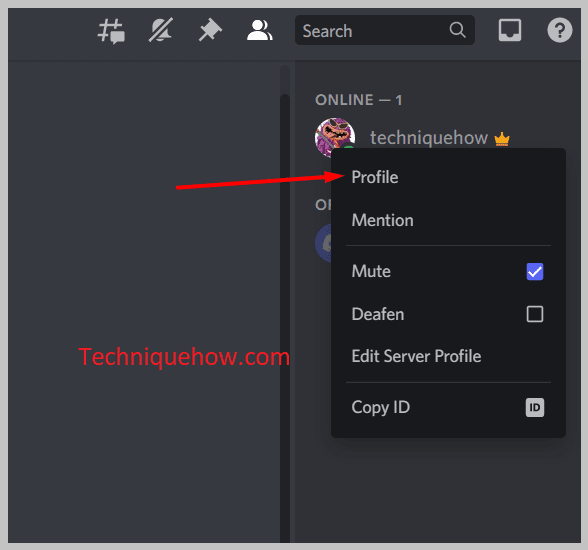This screenshot has height=550, width=588.
Task: Click the ID icon beside Copy ID
Action: (x=535, y=408)
